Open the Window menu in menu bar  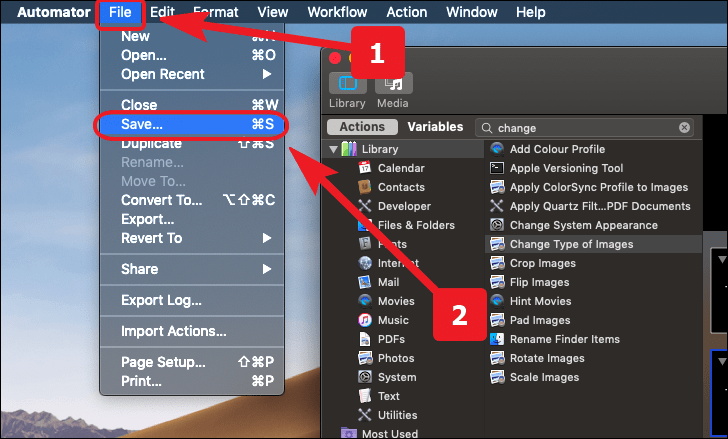pyautogui.click(x=472, y=12)
